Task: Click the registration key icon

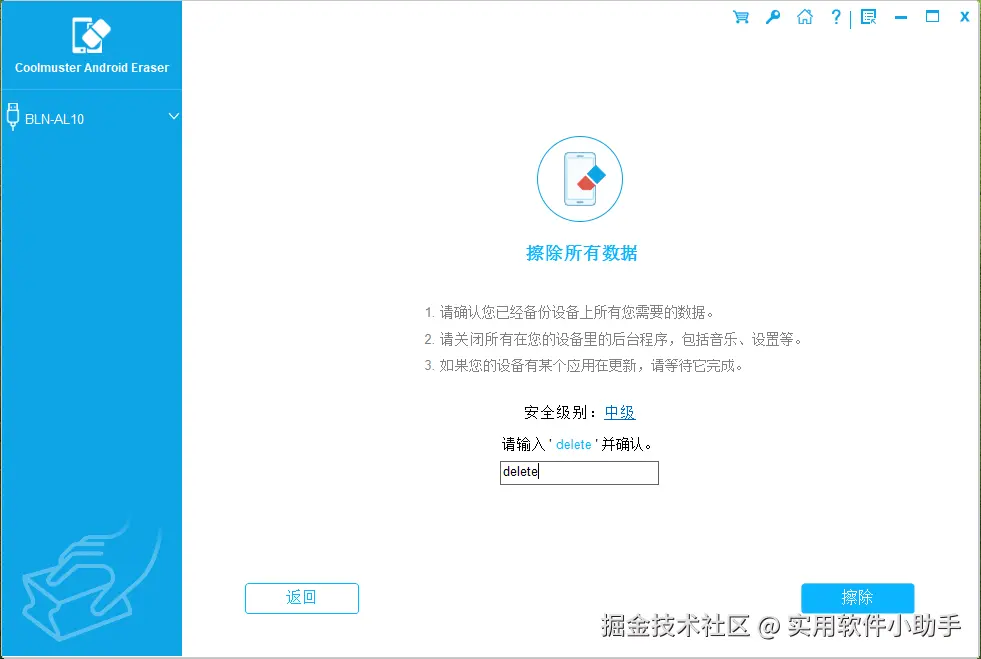Action: point(772,17)
